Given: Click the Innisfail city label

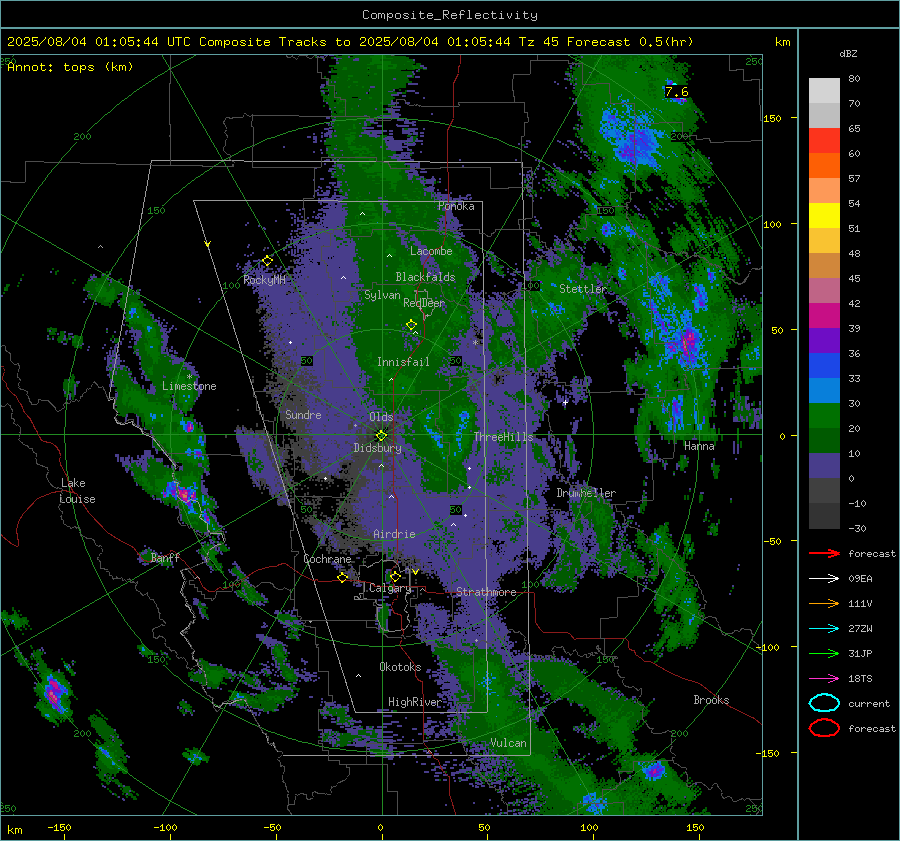Looking at the screenshot, I should [x=403, y=362].
